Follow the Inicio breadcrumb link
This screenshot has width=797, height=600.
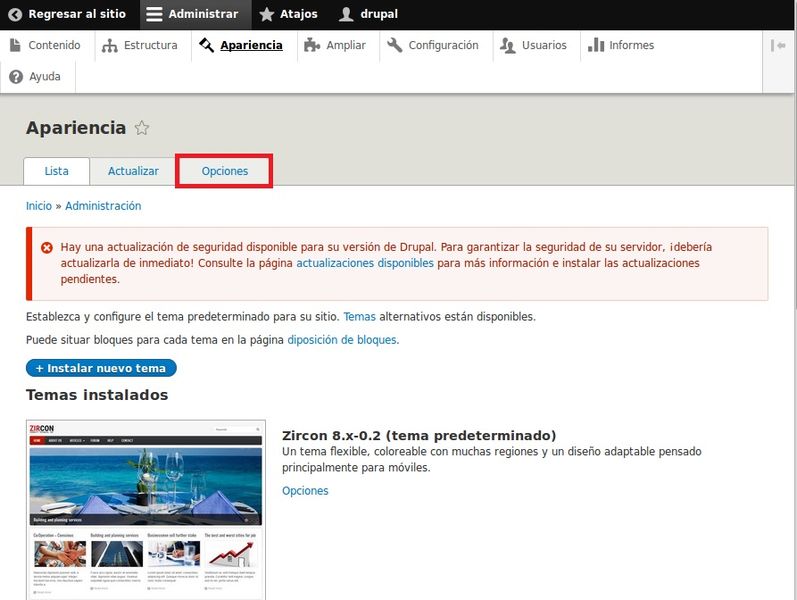pos(39,206)
